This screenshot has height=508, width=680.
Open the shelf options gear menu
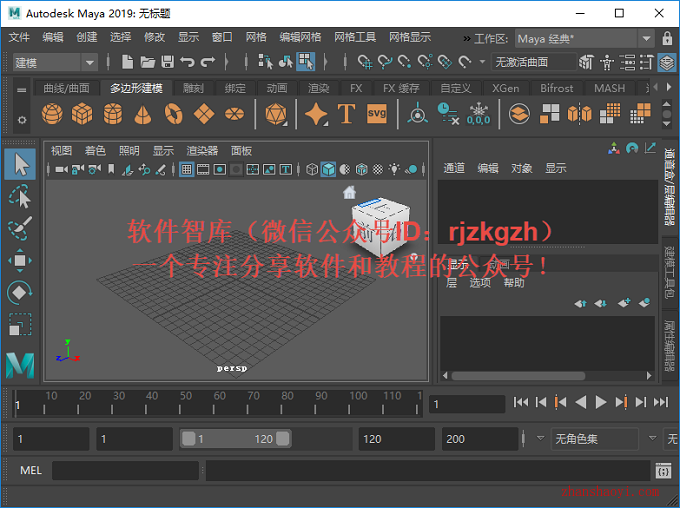coord(22,119)
